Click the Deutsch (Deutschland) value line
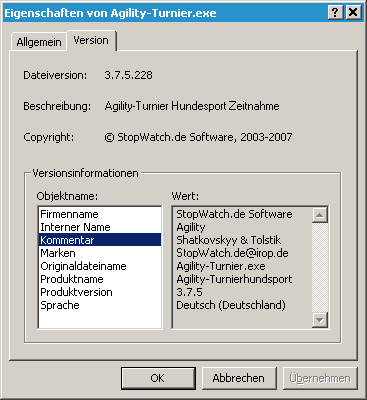This screenshot has height=400, width=367. (x=231, y=305)
